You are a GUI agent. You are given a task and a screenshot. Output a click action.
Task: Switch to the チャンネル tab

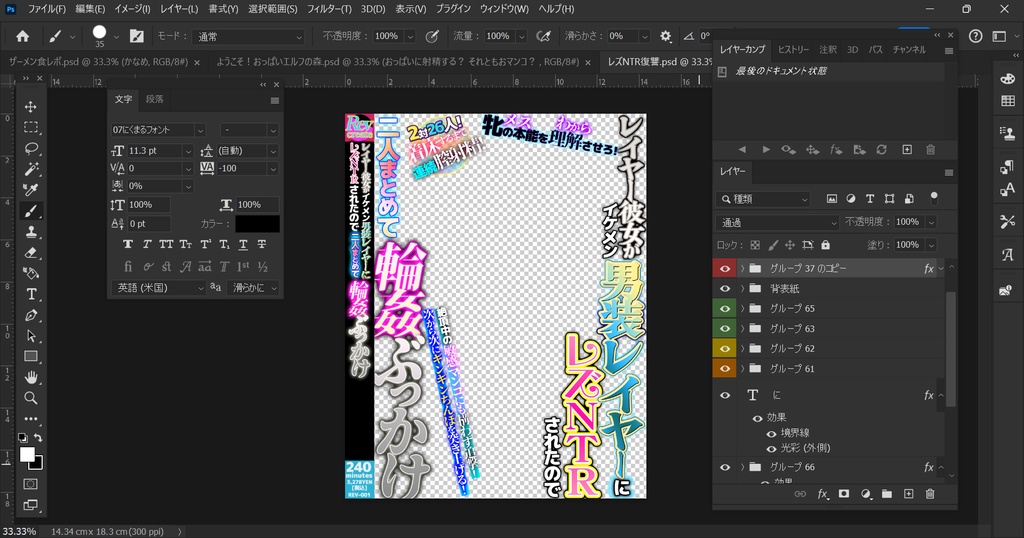(909, 50)
